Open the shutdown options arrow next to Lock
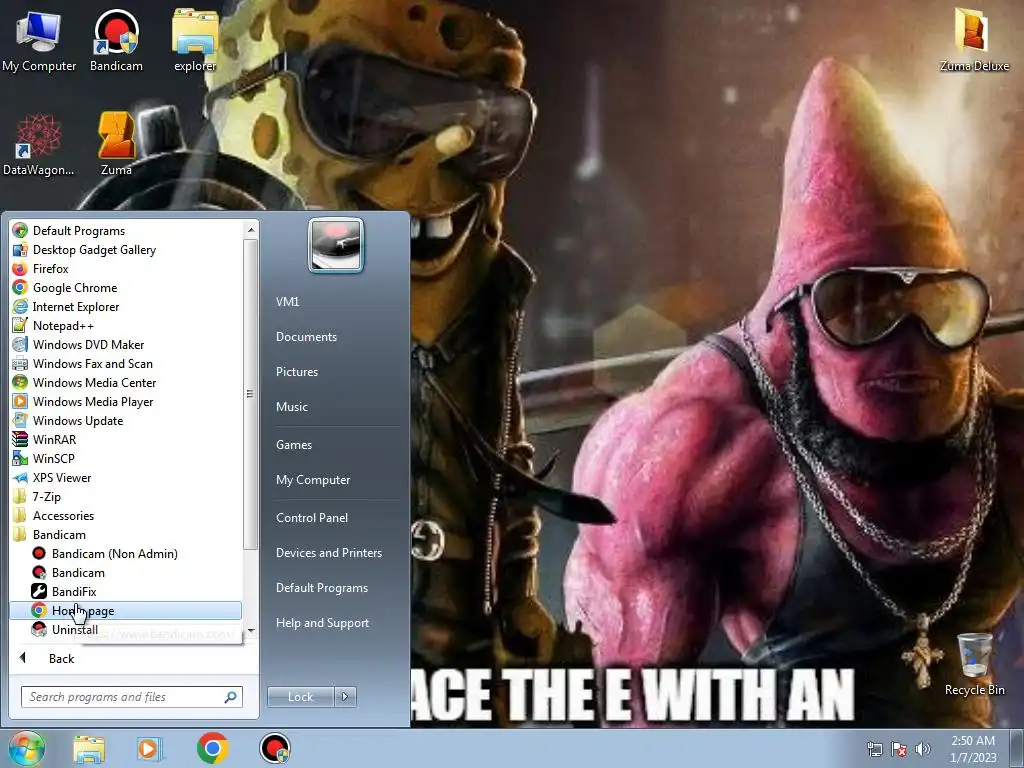 [345, 697]
